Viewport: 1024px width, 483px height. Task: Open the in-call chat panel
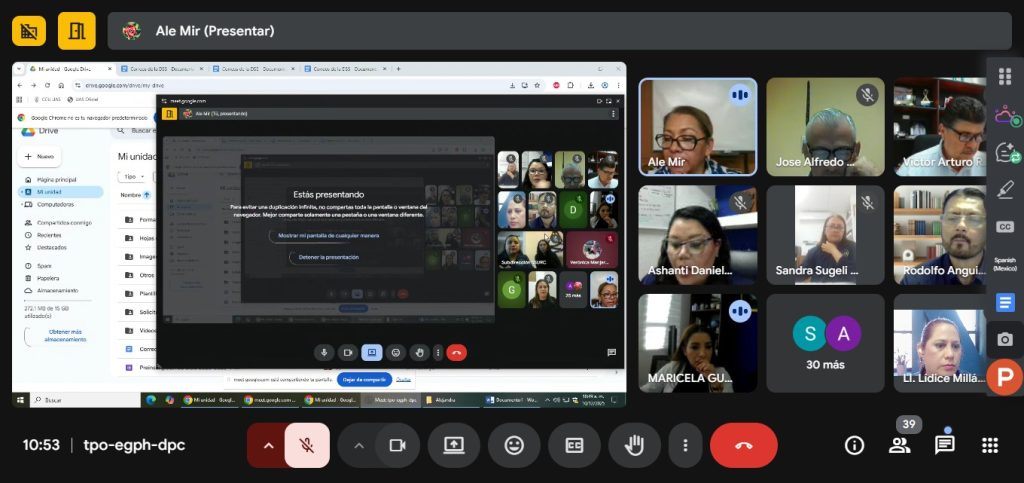944,446
